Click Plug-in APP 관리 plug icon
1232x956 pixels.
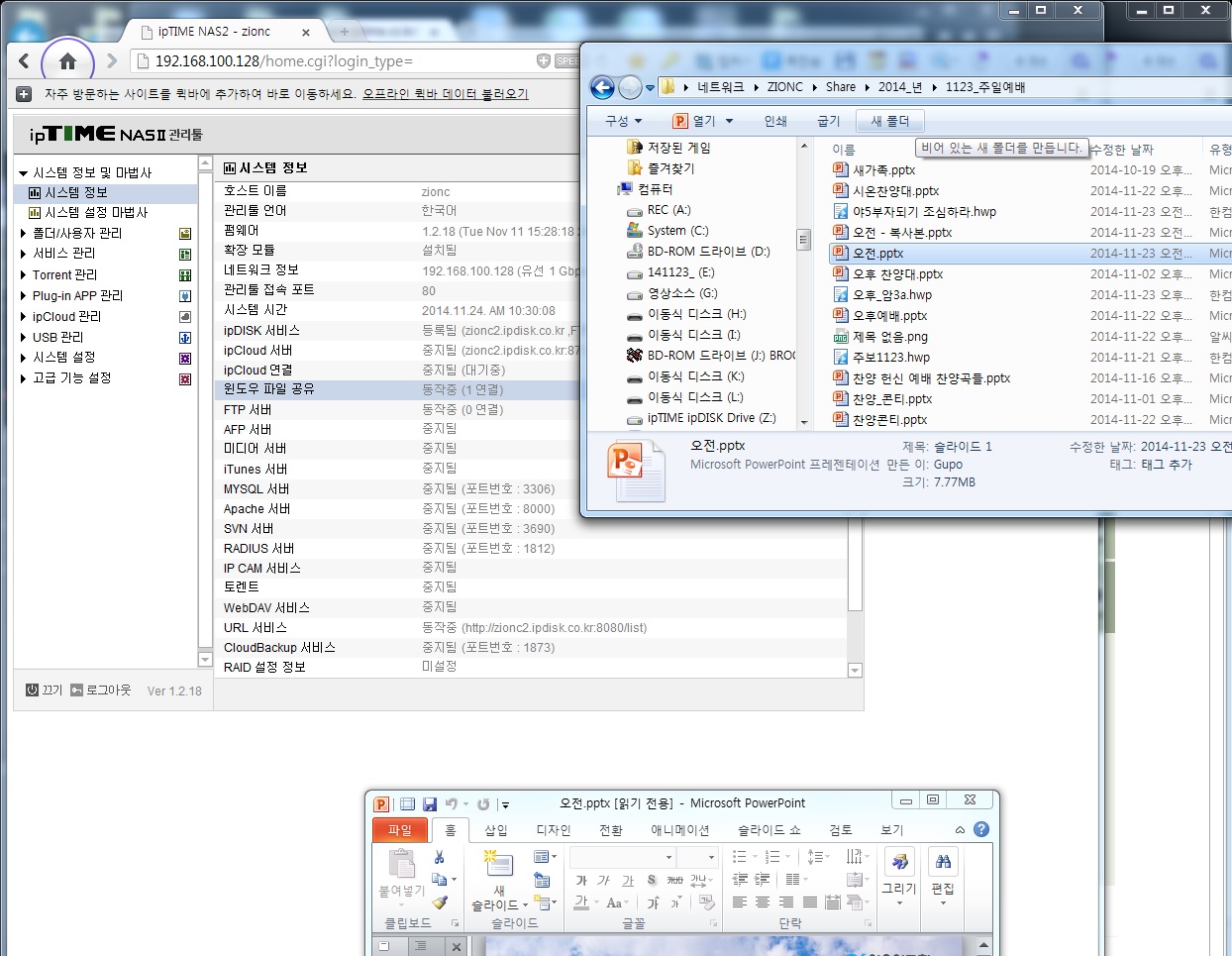(x=184, y=296)
